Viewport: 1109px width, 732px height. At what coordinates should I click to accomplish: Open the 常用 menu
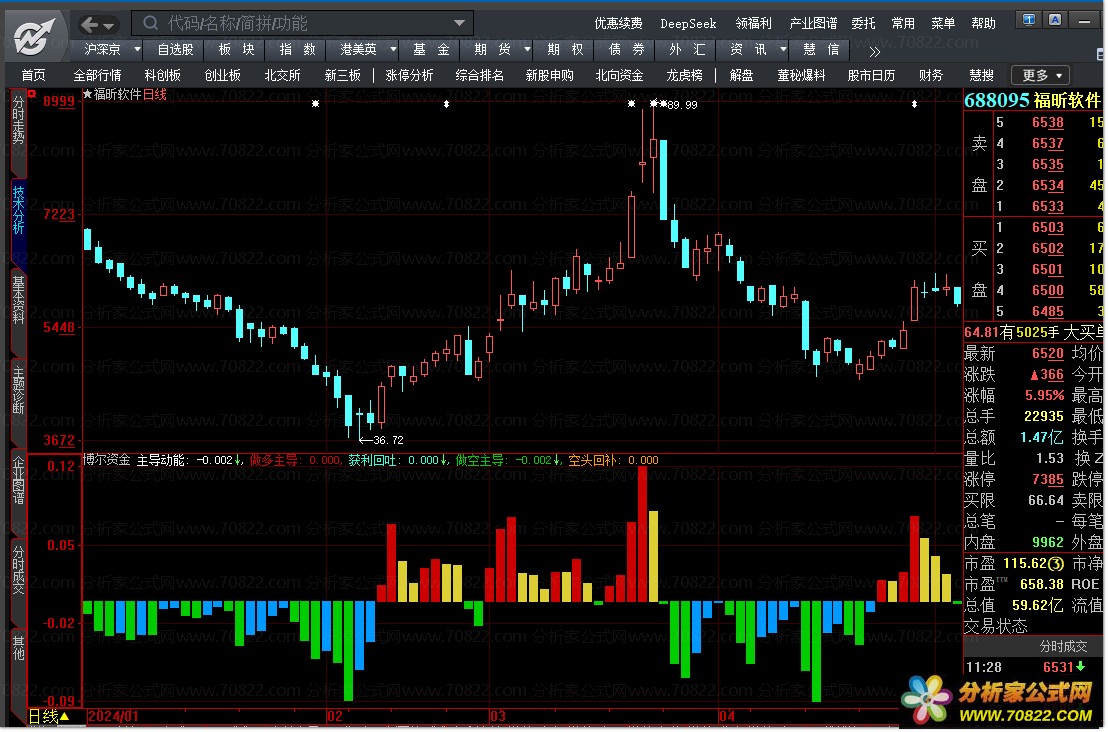(x=903, y=23)
